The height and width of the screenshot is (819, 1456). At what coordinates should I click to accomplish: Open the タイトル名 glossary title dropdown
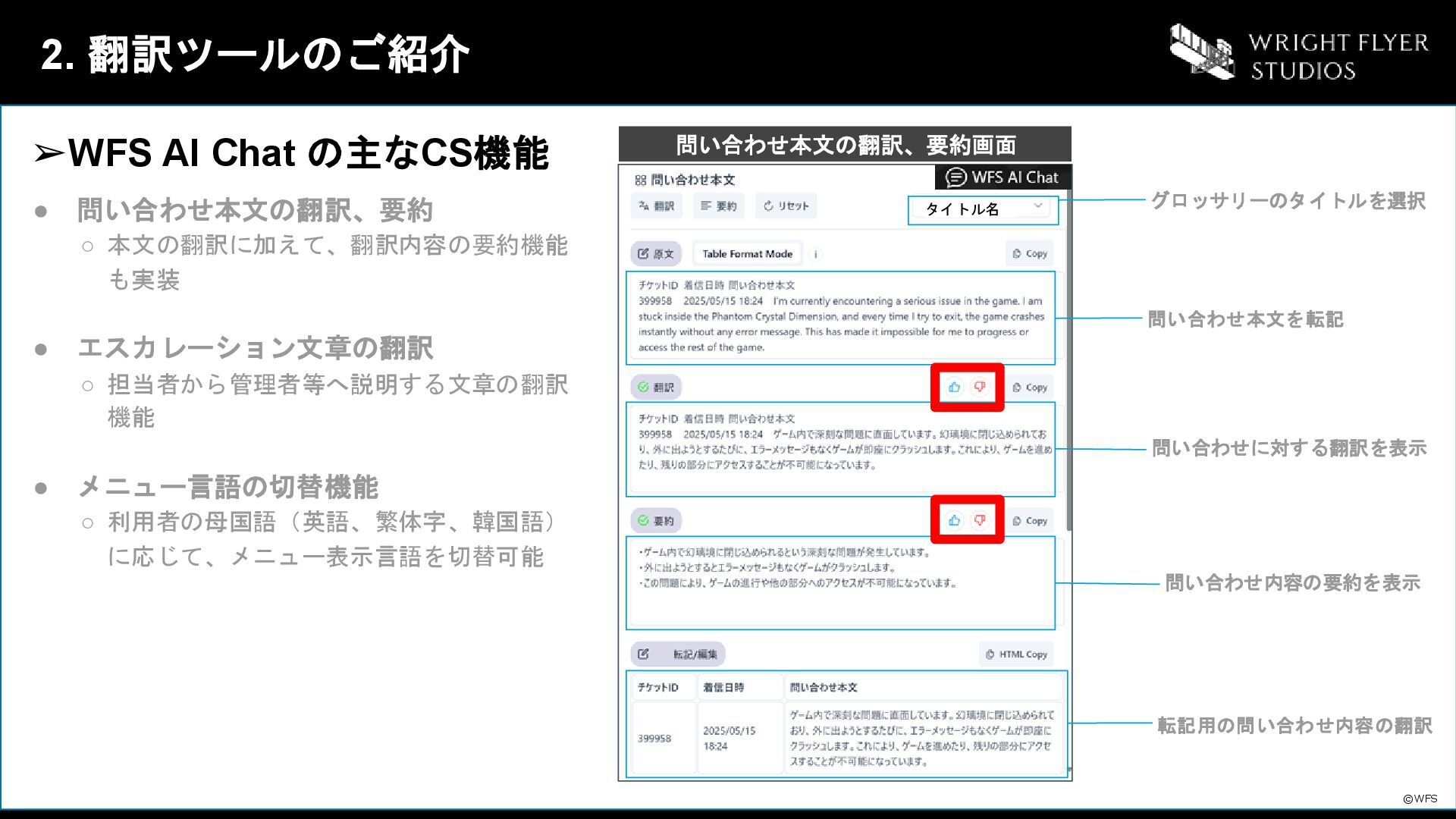coord(983,209)
